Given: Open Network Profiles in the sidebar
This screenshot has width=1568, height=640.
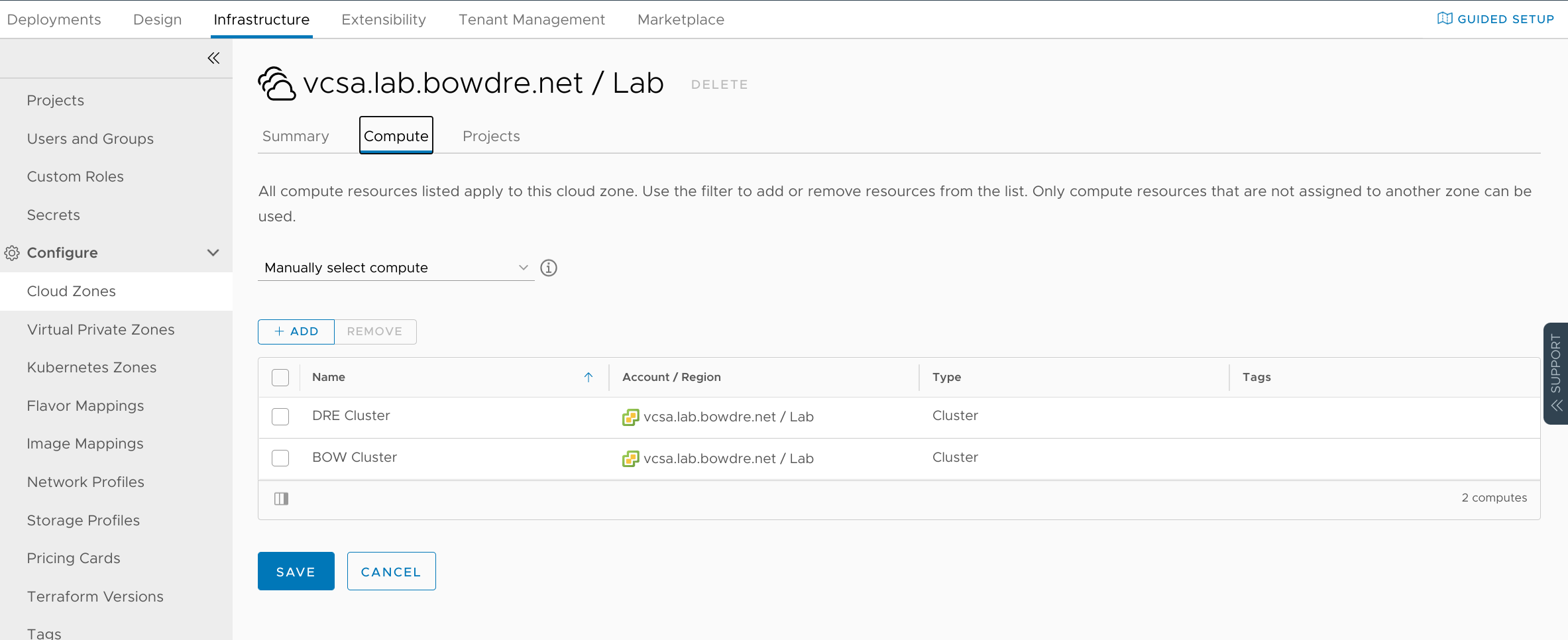Looking at the screenshot, I should click(x=85, y=482).
